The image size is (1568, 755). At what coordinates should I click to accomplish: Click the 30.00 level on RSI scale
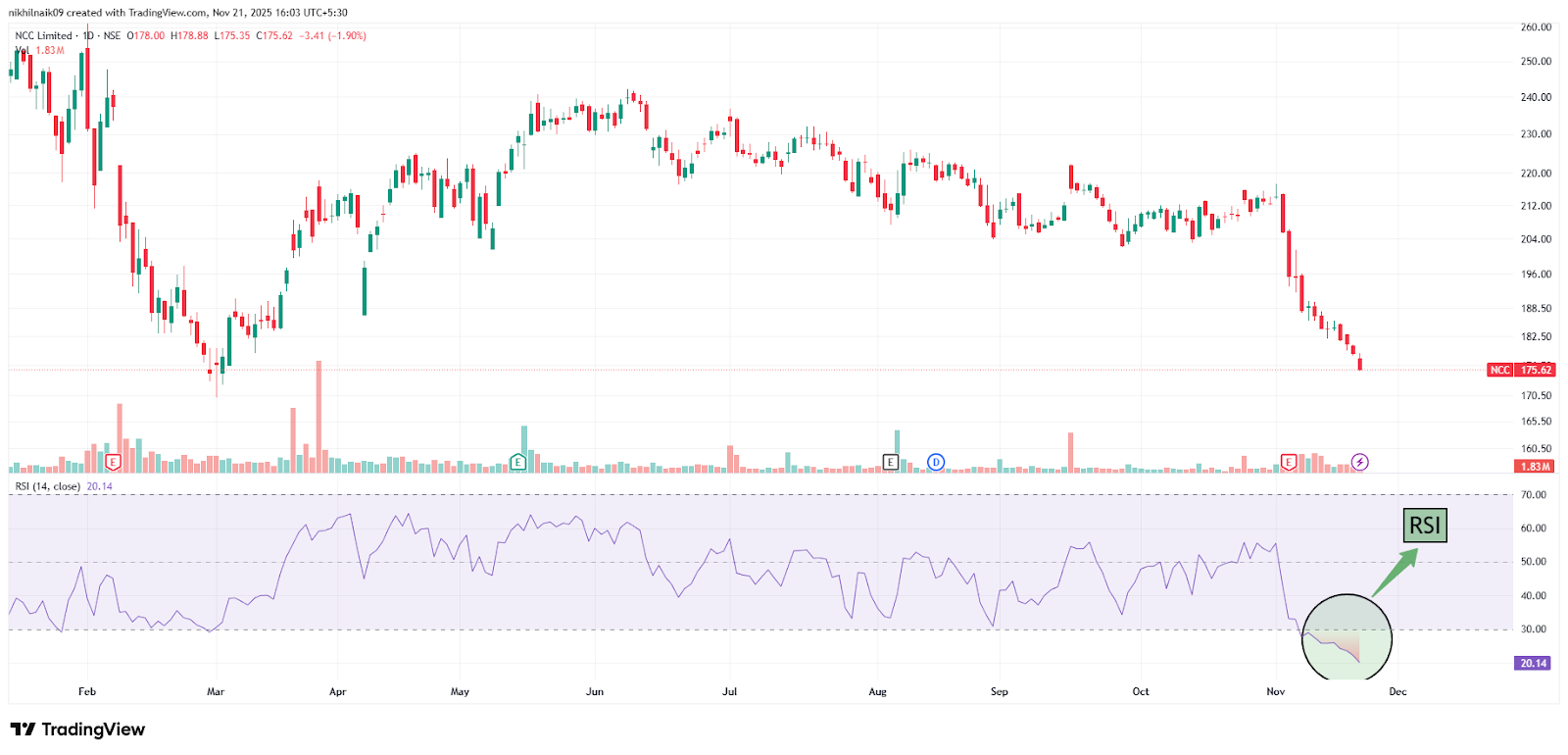[x=1533, y=629]
